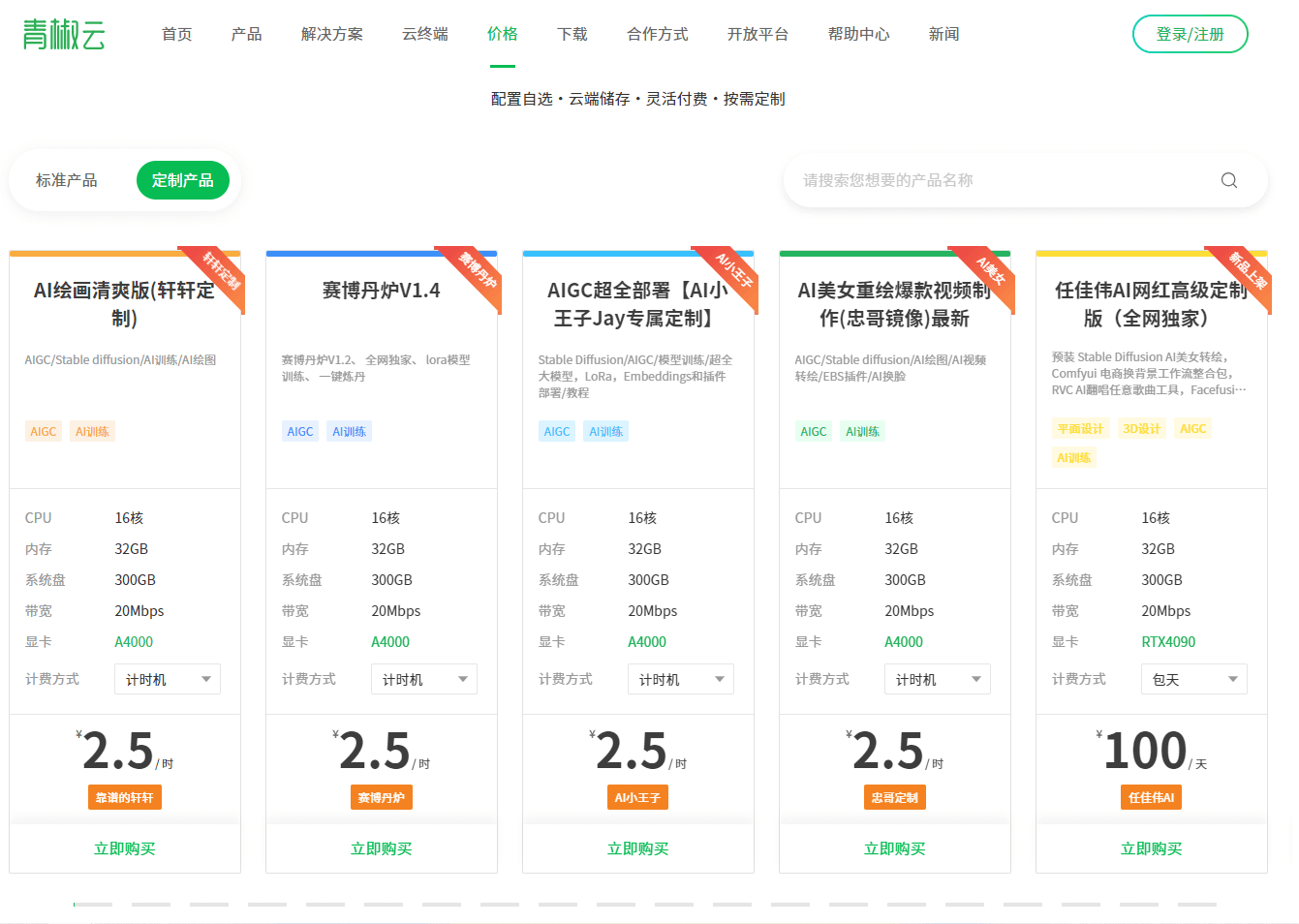The height and width of the screenshot is (924, 1299).
Task: Open the 任佳伟AI网红高级定制版 title
Action: 1152,304
